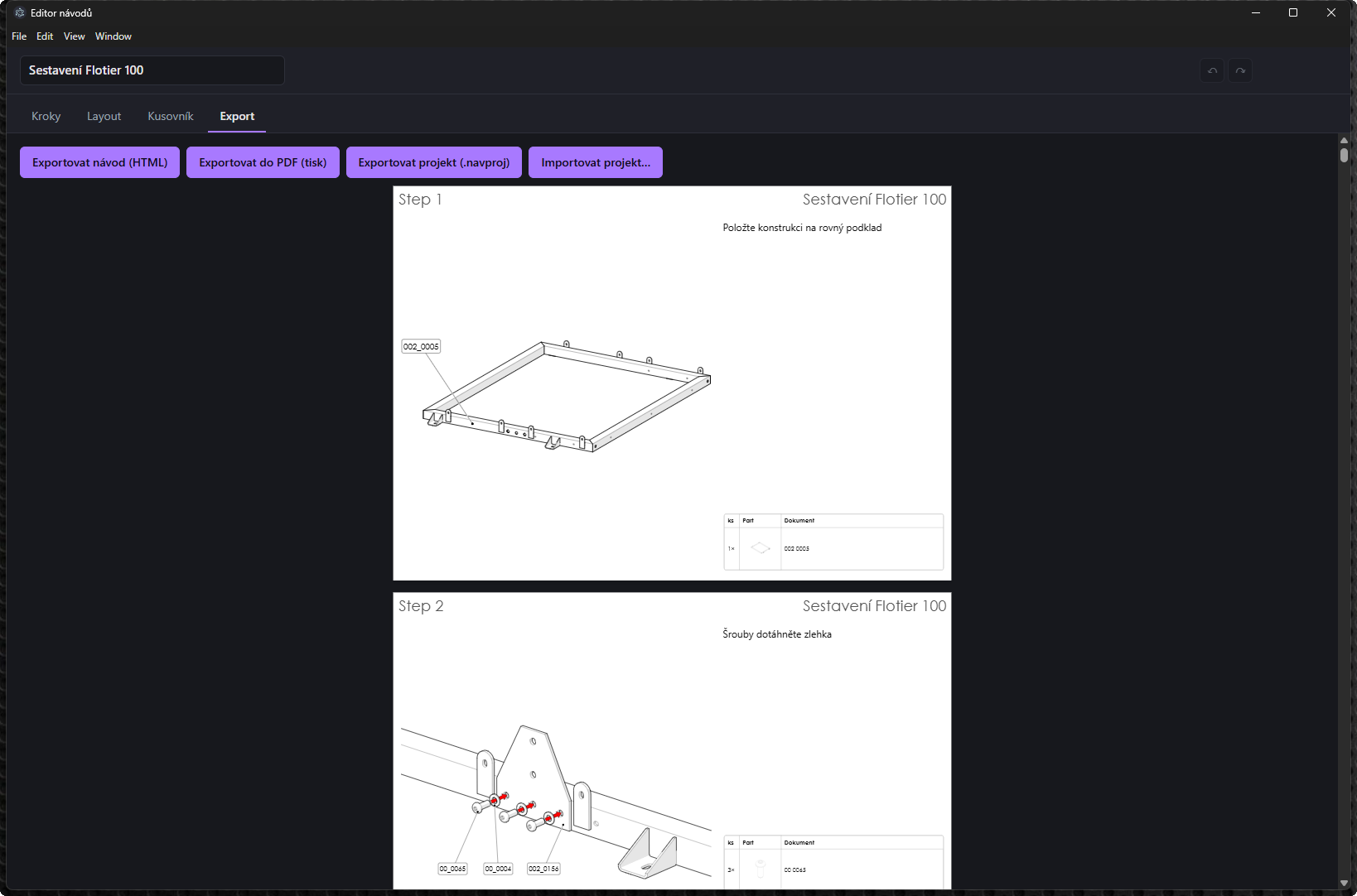The height and width of the screenshot is (896, 1357).
Task: Click the Step 1 heading
Action: click(420, 200)
